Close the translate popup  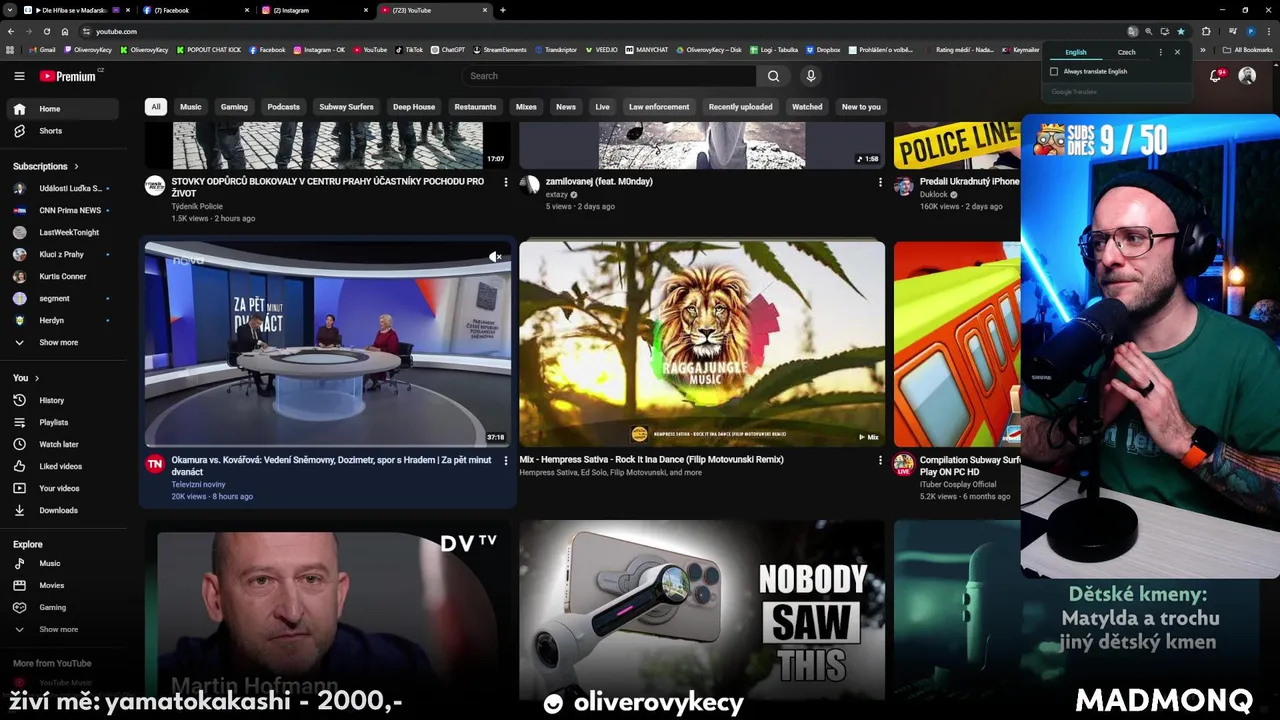(1177, 52)
